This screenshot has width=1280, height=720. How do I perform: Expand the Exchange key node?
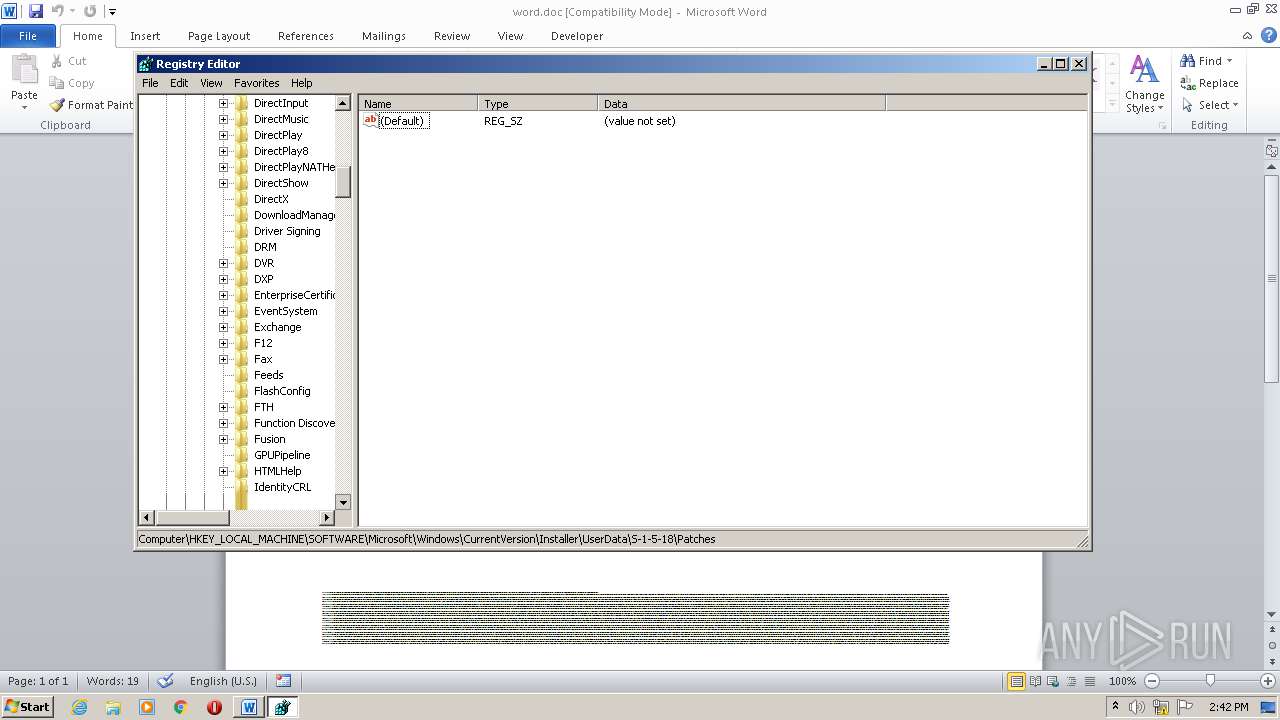point(224,327)
